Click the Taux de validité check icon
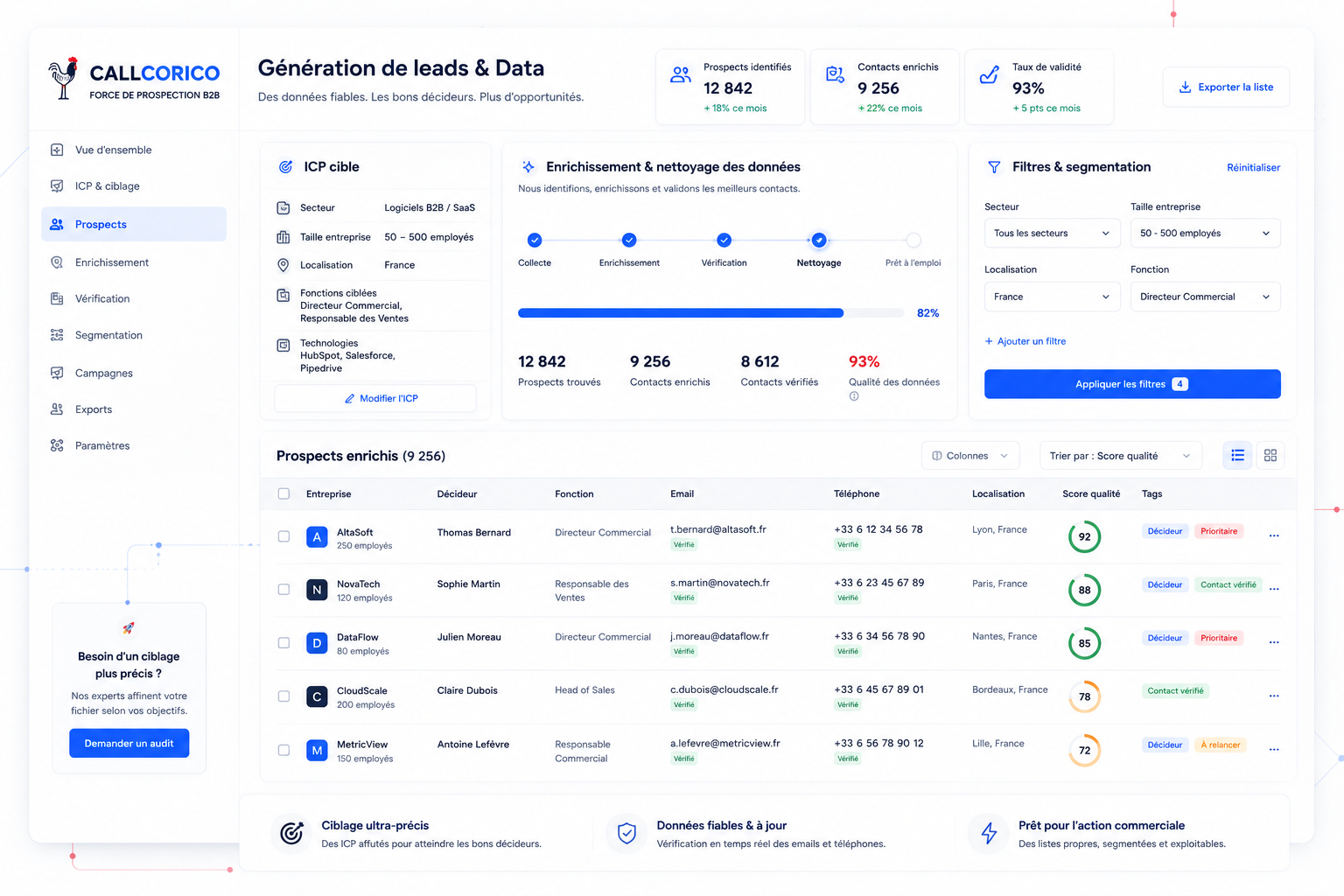This screenshot has height=896, width=1344. coord(989,75)
